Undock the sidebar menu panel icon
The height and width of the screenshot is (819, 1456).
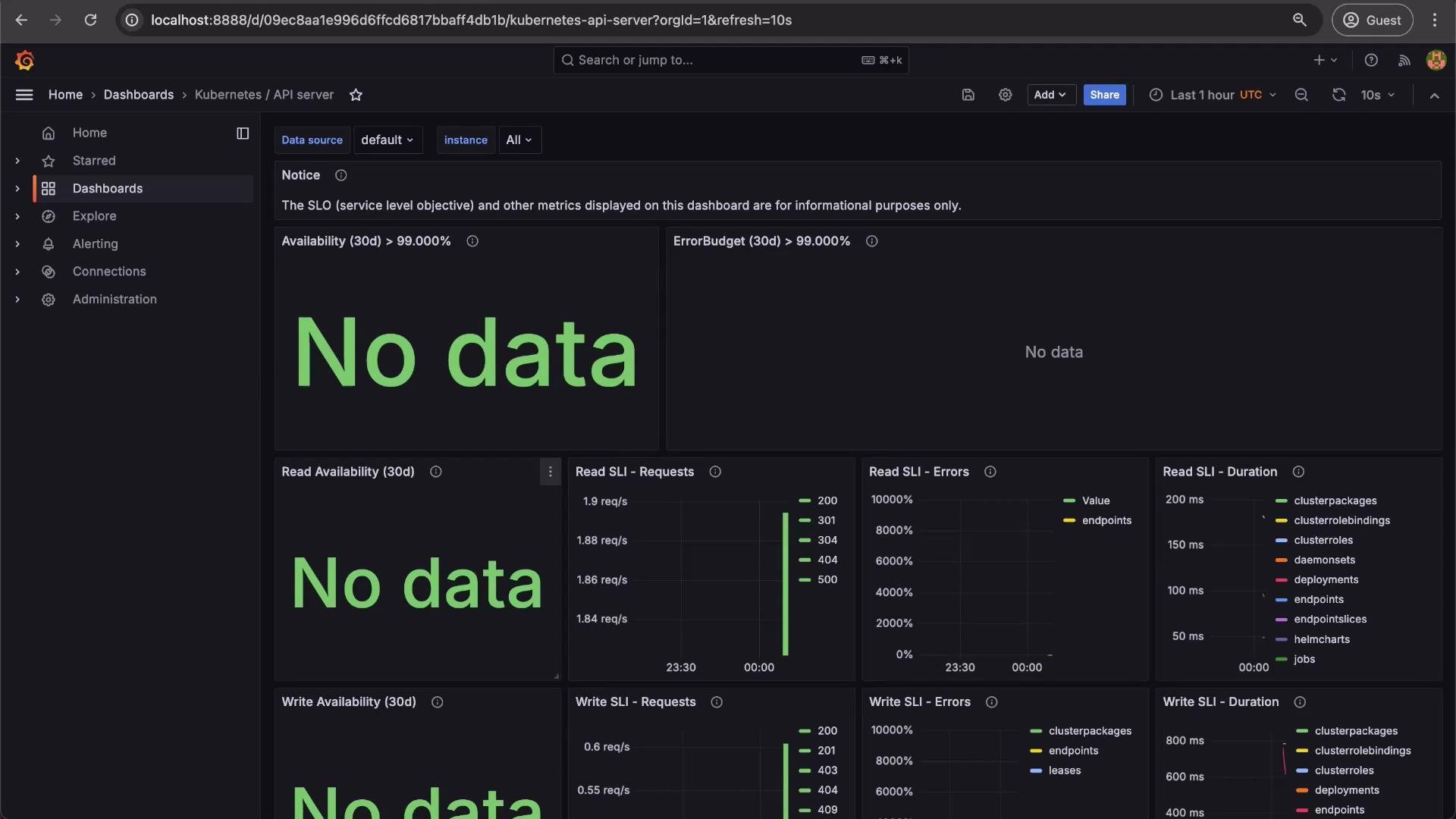pos(243,133)
